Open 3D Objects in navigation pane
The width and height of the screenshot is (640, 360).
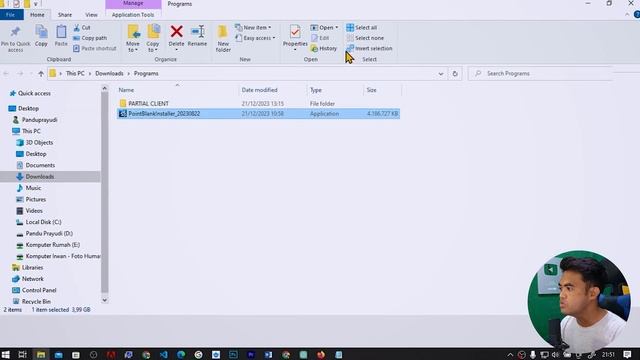[39, 142]
